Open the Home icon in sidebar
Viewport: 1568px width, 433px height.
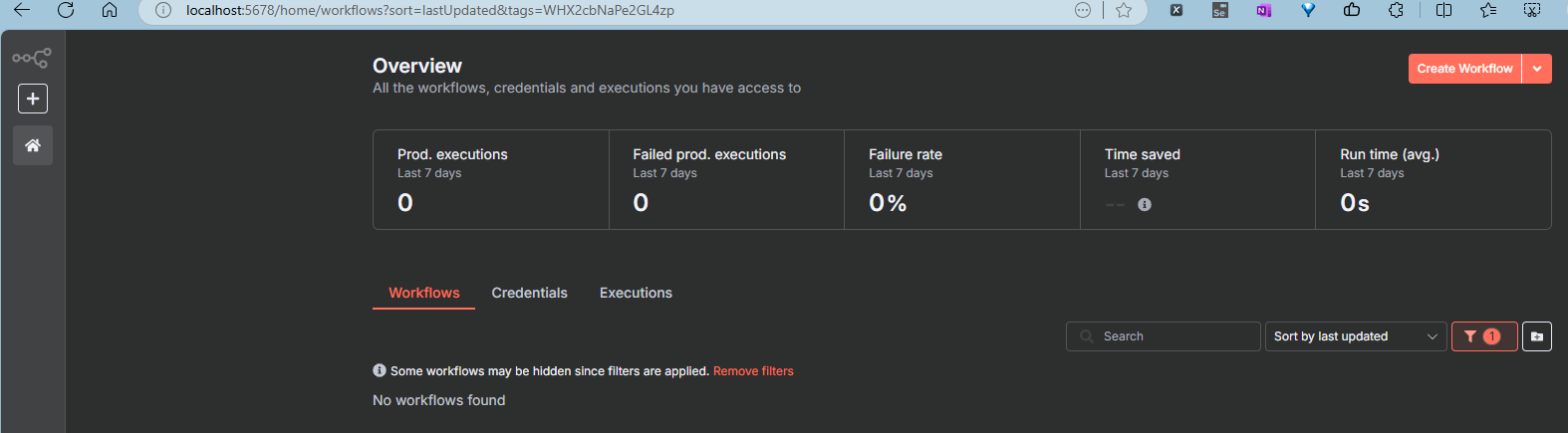33,145
